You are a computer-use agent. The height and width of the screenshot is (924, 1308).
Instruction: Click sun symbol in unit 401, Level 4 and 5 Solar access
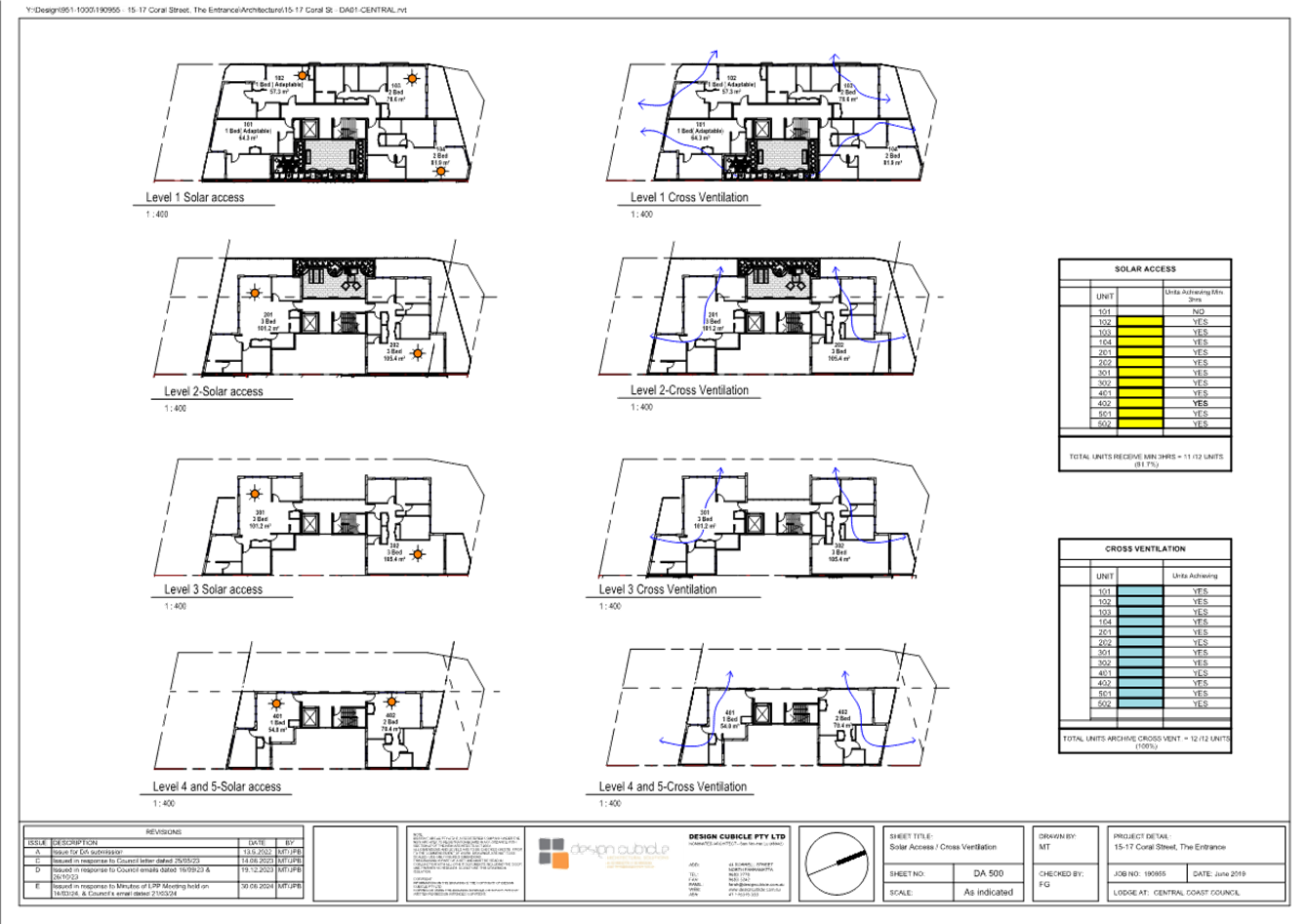pos(277,703)
